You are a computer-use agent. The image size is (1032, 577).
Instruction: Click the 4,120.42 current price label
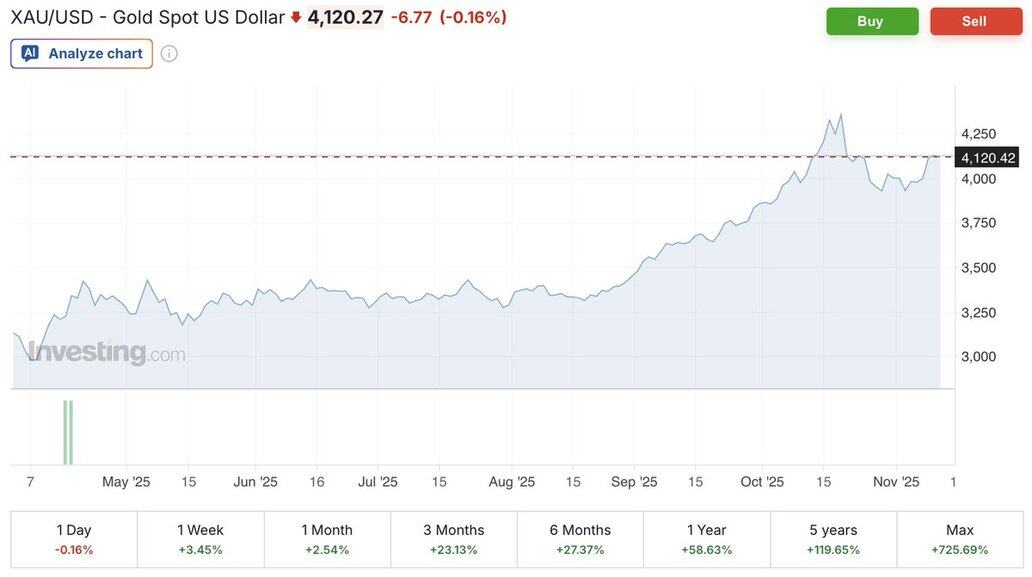(987, 157)
